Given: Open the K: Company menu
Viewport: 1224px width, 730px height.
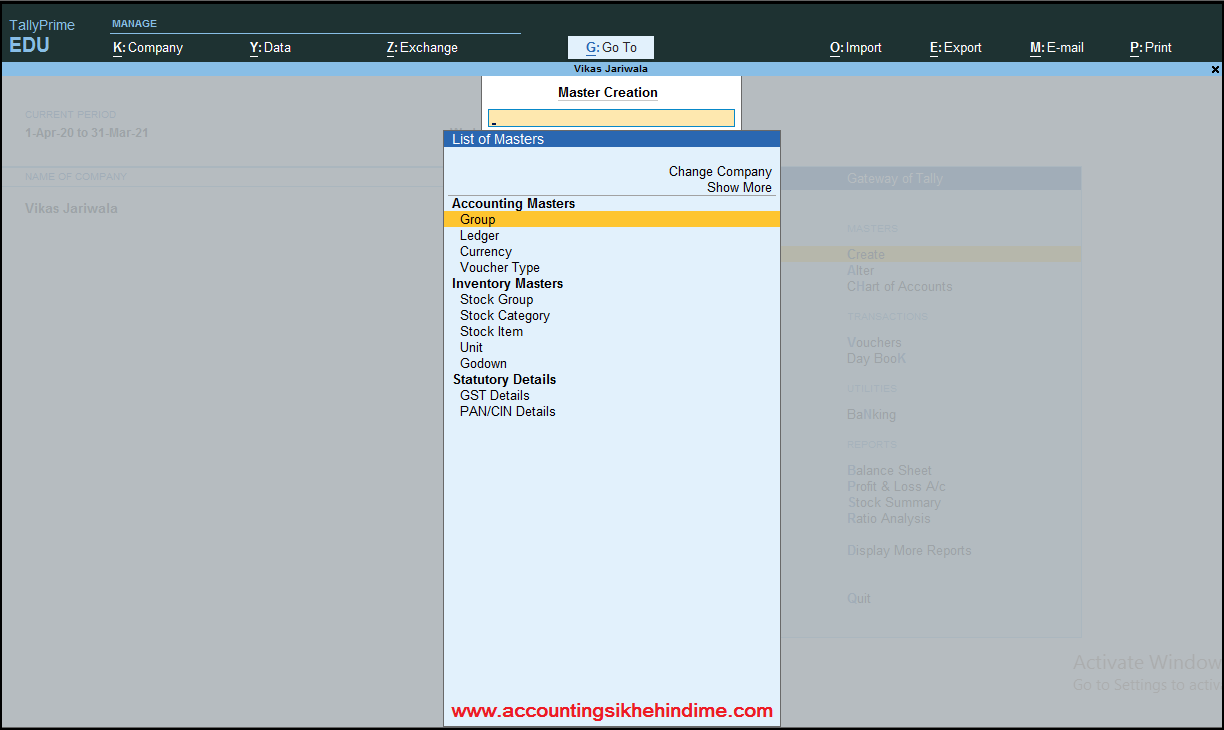Looking at the screenshot, I should pos(148,47).
